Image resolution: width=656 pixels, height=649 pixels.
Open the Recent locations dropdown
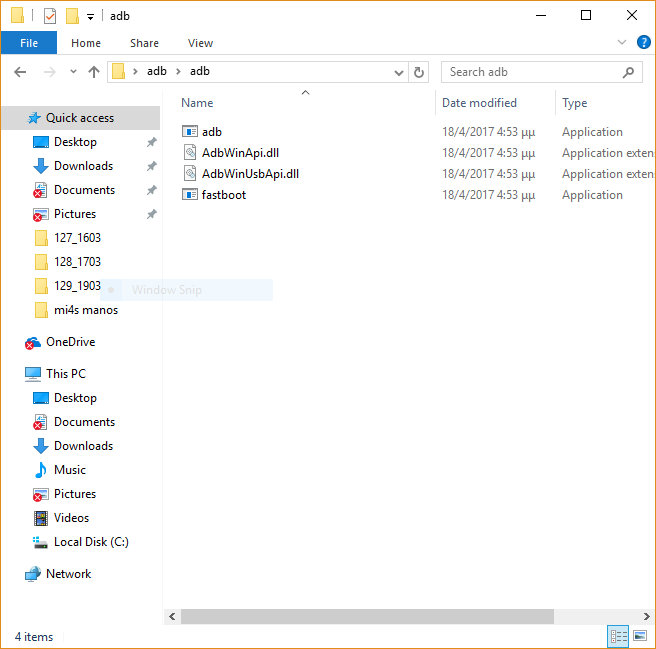tap(73, 72)
